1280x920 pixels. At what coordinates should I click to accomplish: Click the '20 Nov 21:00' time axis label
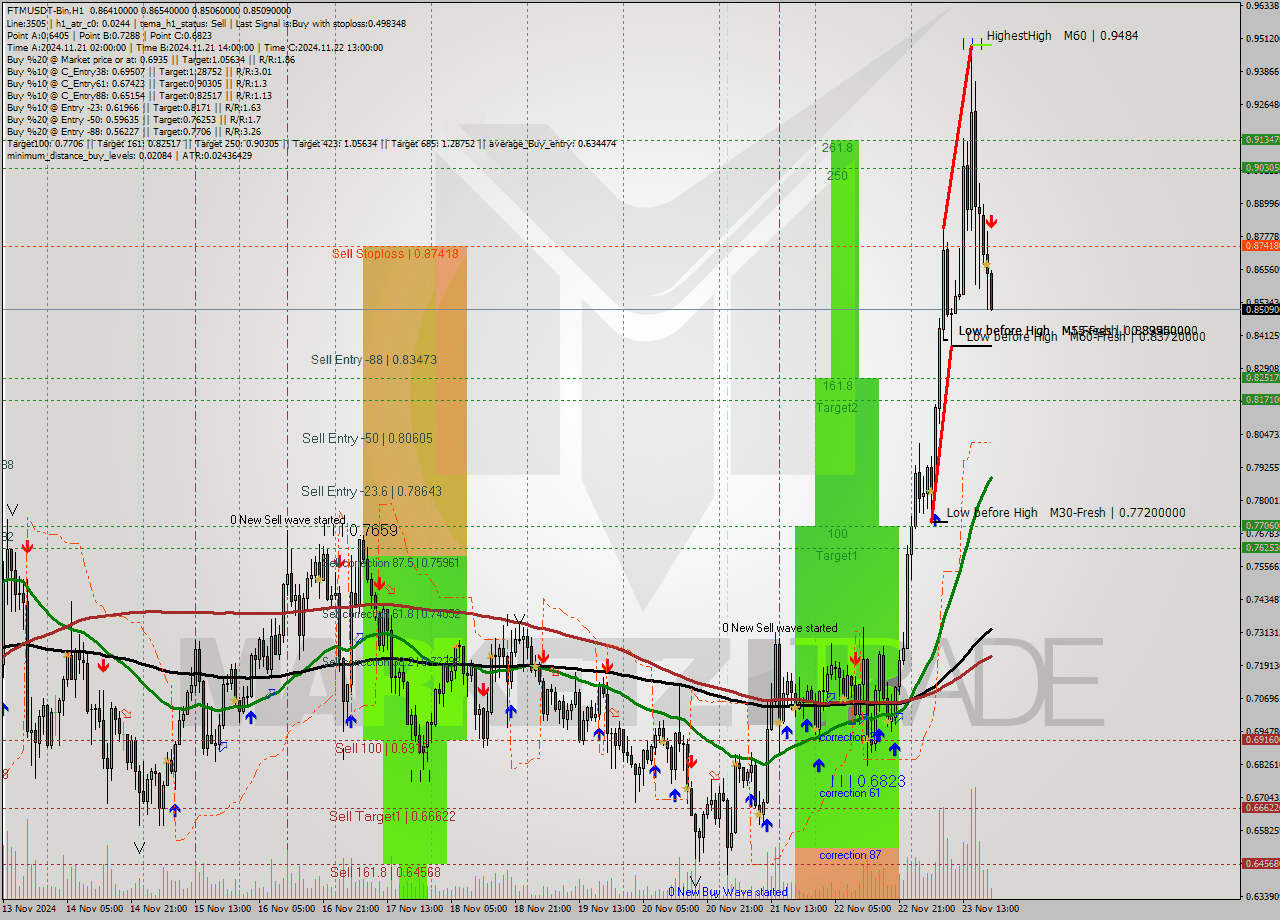click(736, 909)
